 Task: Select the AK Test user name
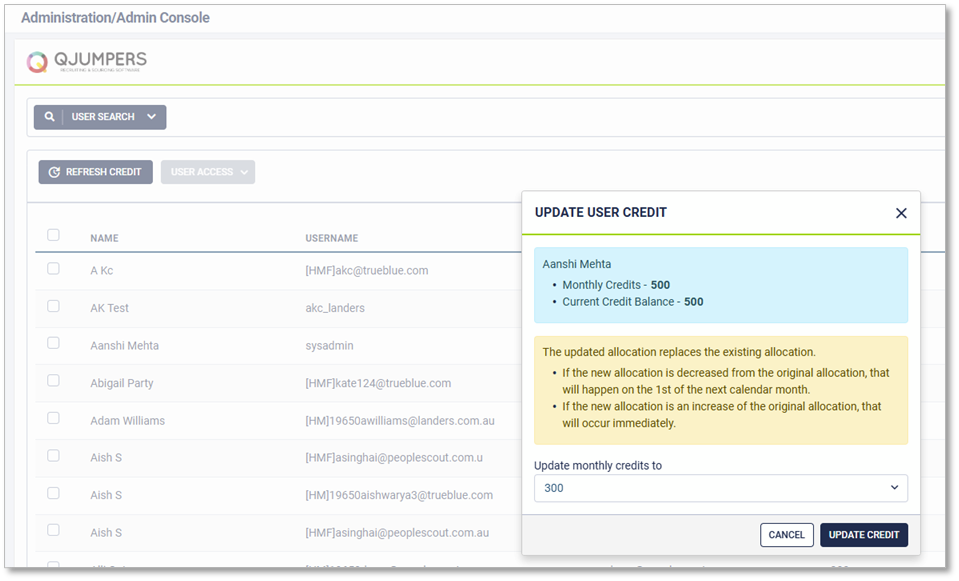[109, 308]
